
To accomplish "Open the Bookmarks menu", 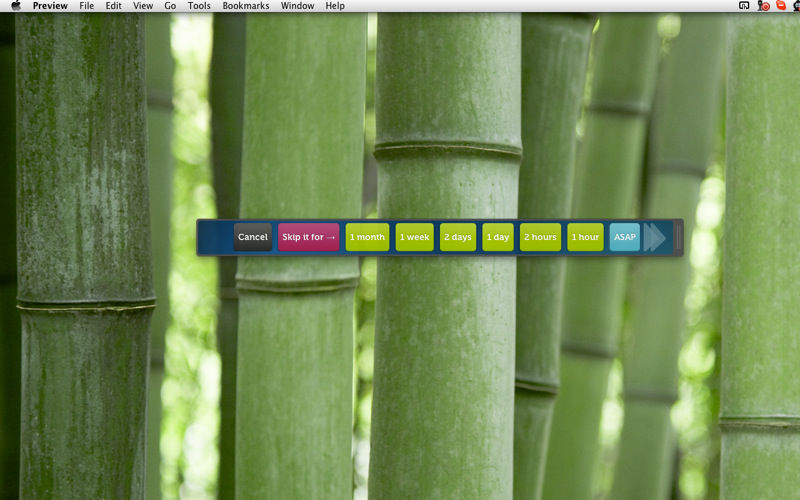I will pos(245,6).
